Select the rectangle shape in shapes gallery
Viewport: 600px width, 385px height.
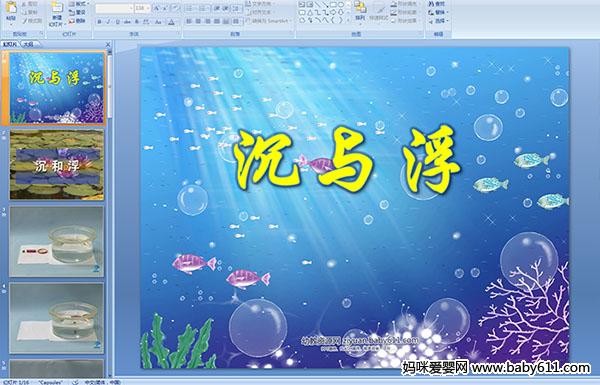click(333, 5)
